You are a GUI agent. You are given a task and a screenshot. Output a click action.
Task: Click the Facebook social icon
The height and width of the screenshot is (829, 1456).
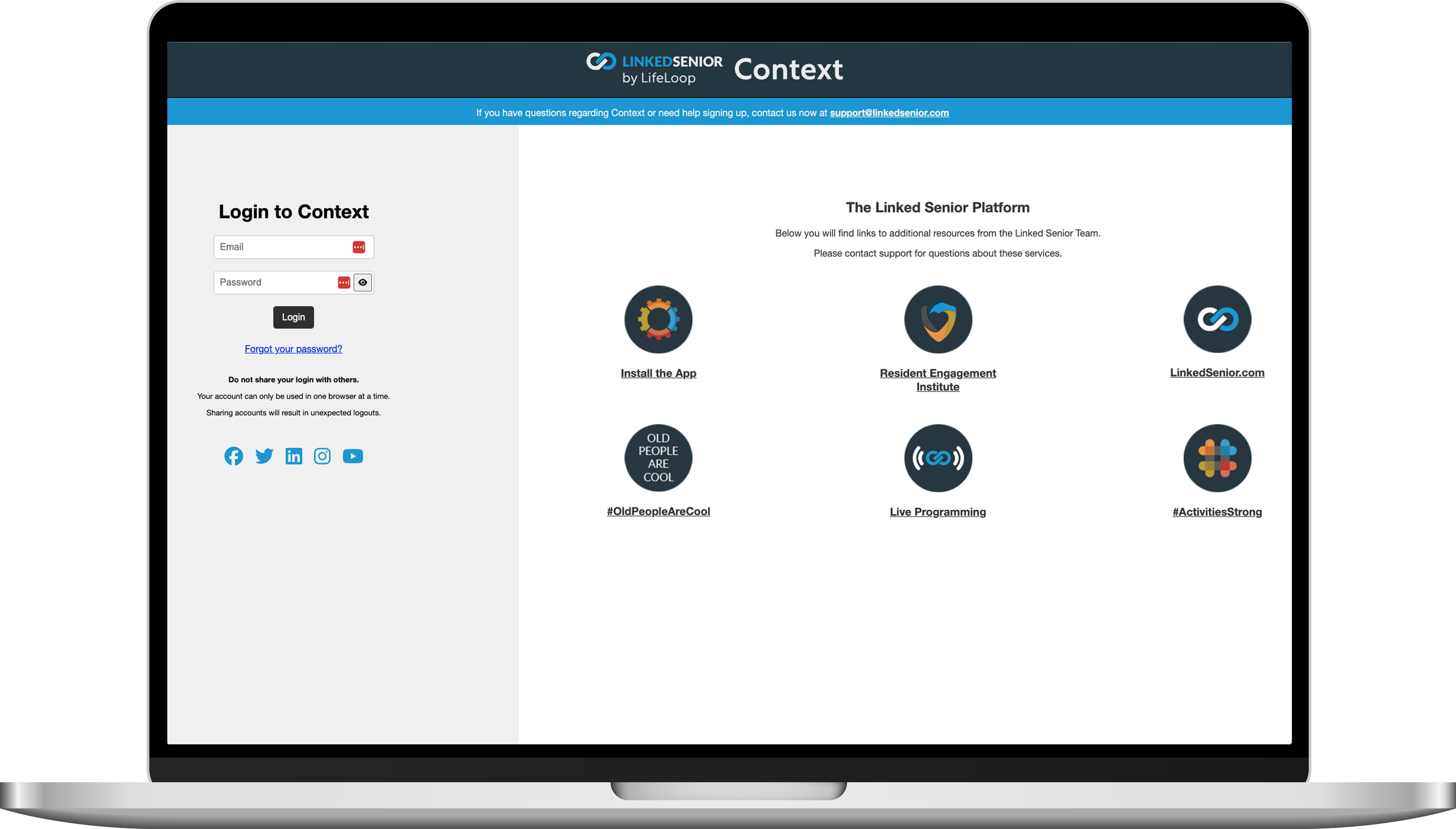pos(234,456)
